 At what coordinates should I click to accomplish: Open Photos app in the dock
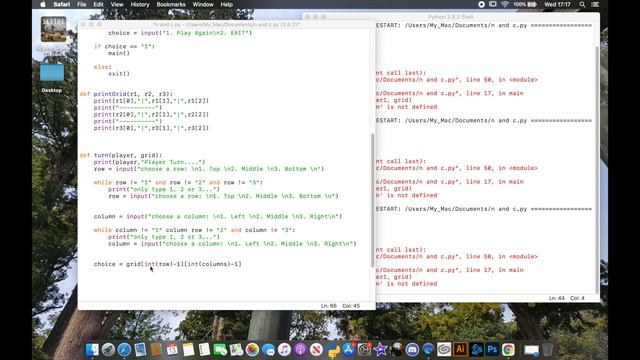[252, 350]
